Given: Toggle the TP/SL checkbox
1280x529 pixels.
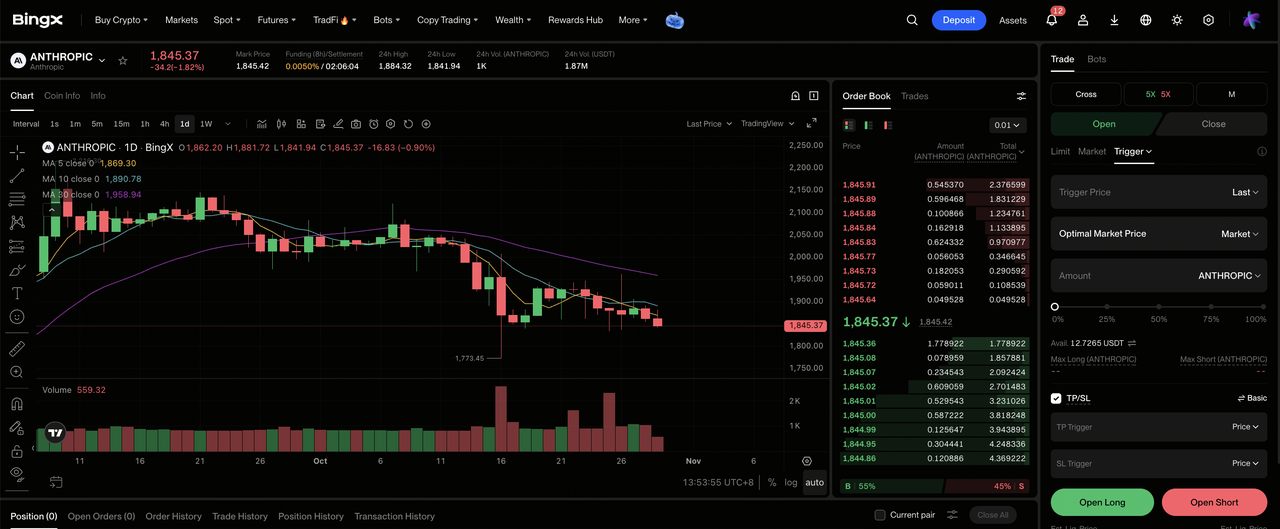Looking at the screenshot, I should click(x=1056, y=398).
